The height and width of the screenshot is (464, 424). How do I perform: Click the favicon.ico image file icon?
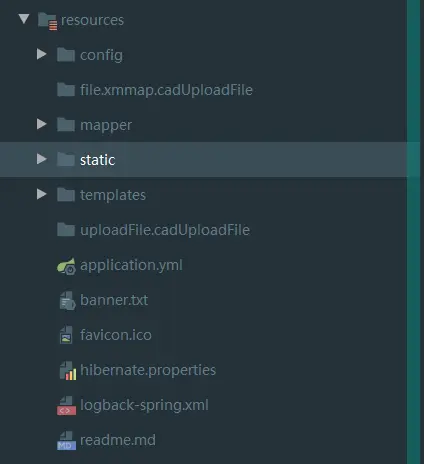click(x=66, y=335)
